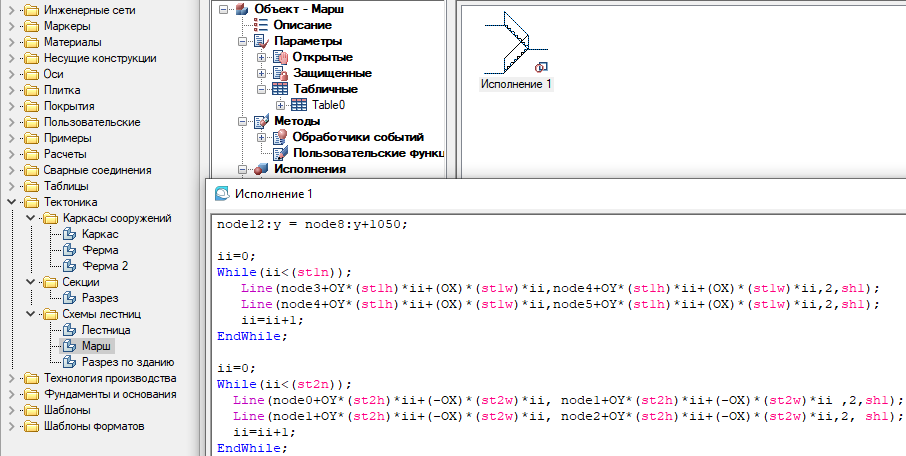Click the Исполнение 1 thumbnail label
The image size is (906, 456).
(x=516, y=84)
